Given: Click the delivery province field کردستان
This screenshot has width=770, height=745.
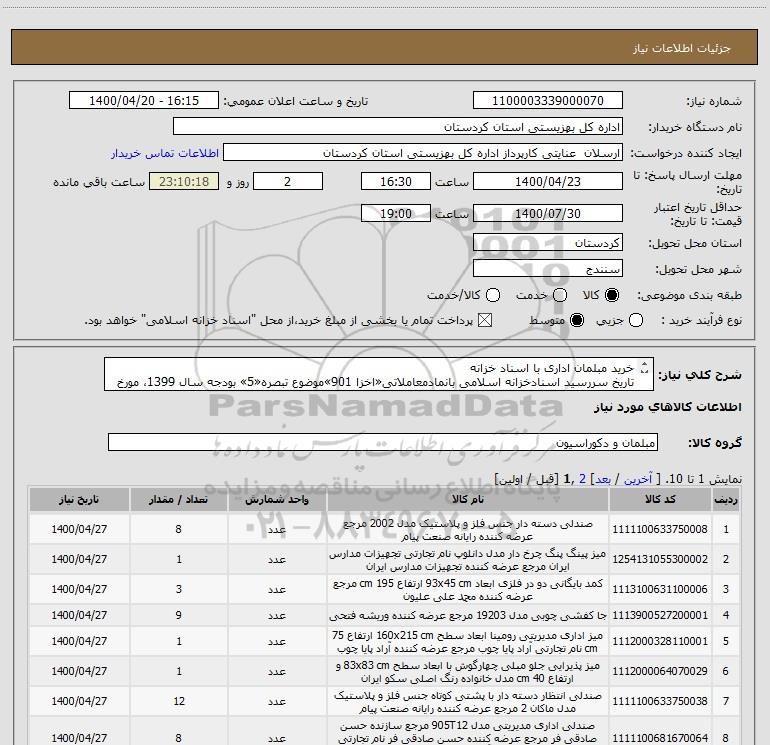Looking at the screenshot, I should pyautogui.click(x=548, y=242).
